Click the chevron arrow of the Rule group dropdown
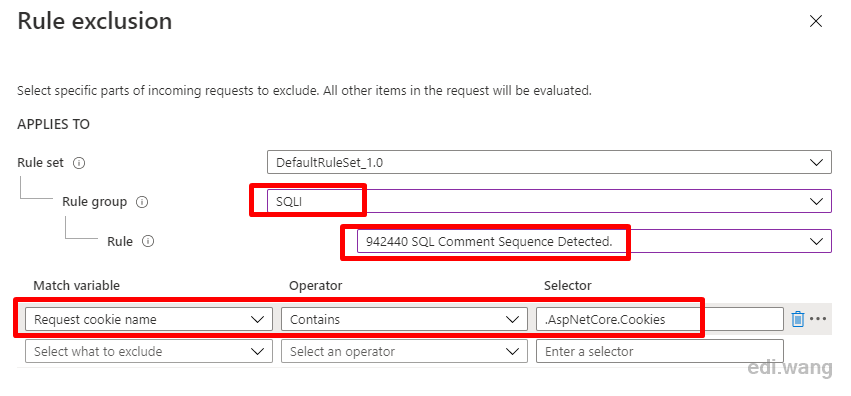The height and width of the screenshot is (396, 851). click(x=816, y=201)
